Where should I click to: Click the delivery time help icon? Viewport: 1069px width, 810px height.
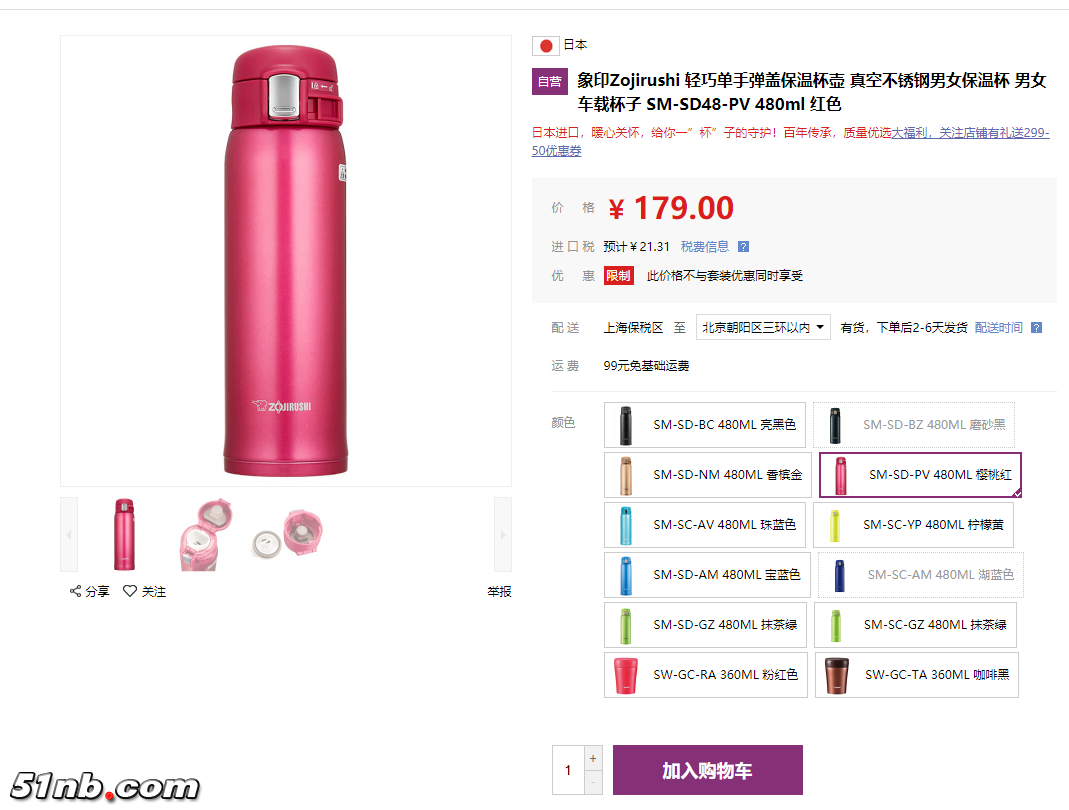click(x=1036, y=328)
